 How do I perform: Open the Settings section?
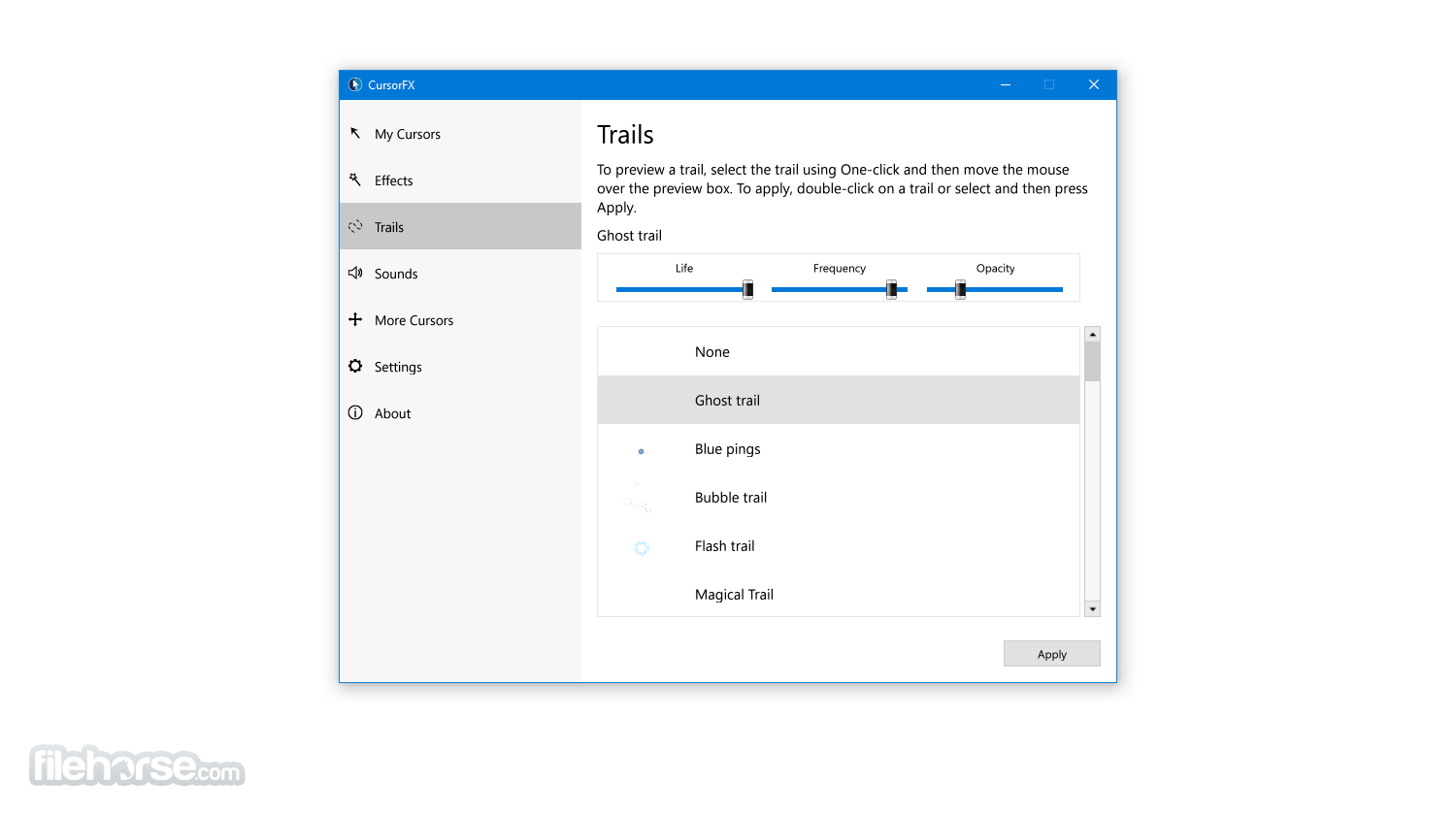coord(460,367)
